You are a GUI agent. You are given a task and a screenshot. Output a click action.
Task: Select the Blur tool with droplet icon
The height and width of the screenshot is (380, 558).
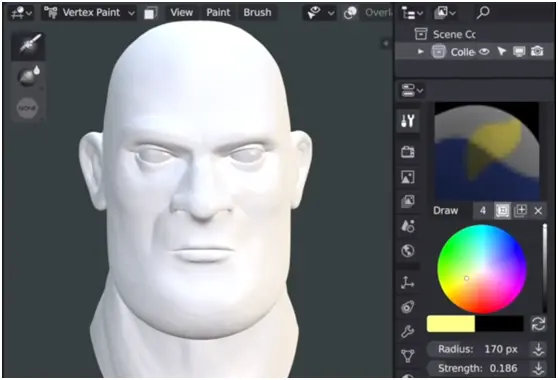28,76
